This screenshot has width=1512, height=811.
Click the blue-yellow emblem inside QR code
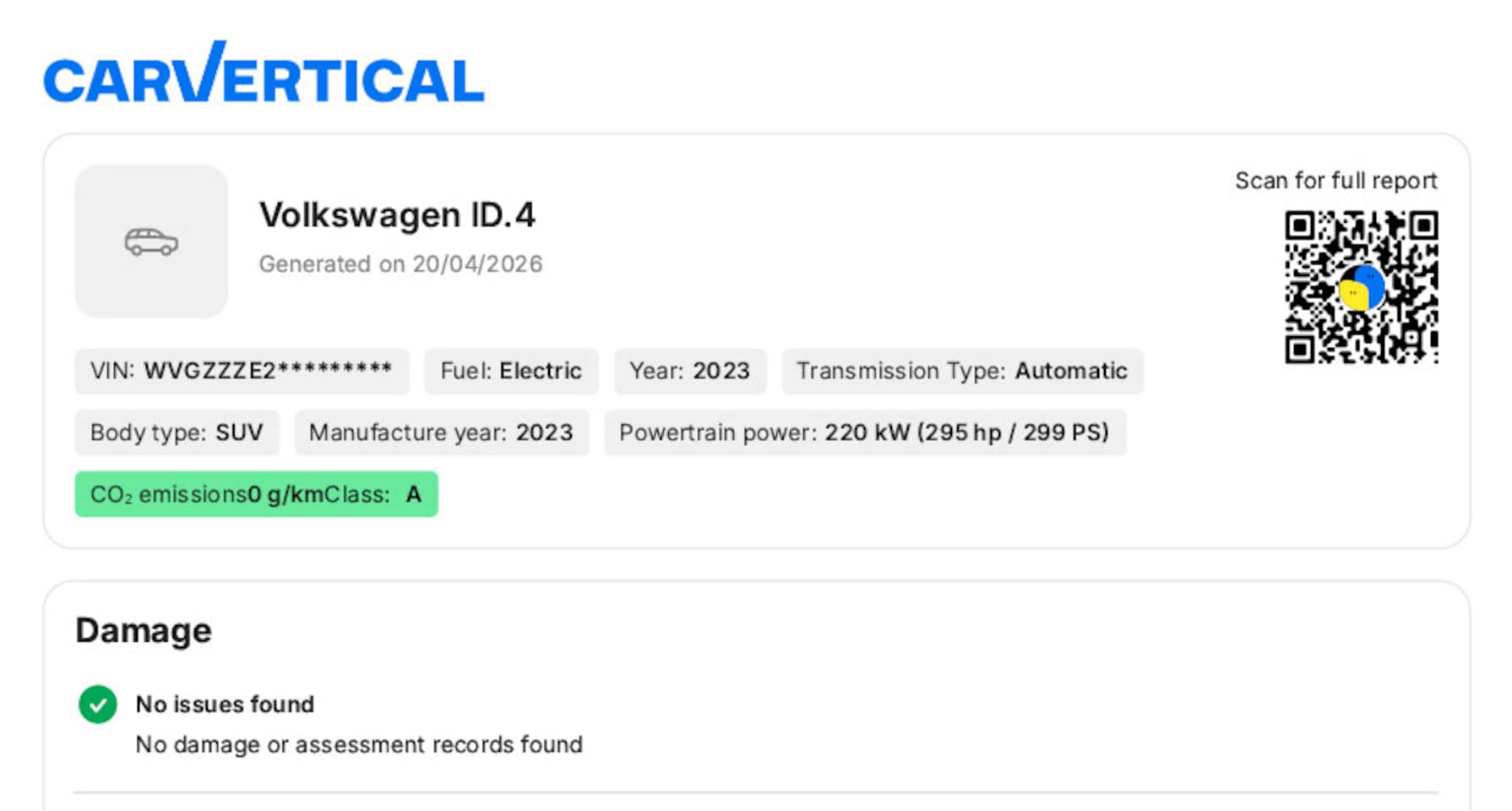pyautogui.click(x=1361, y=288)
